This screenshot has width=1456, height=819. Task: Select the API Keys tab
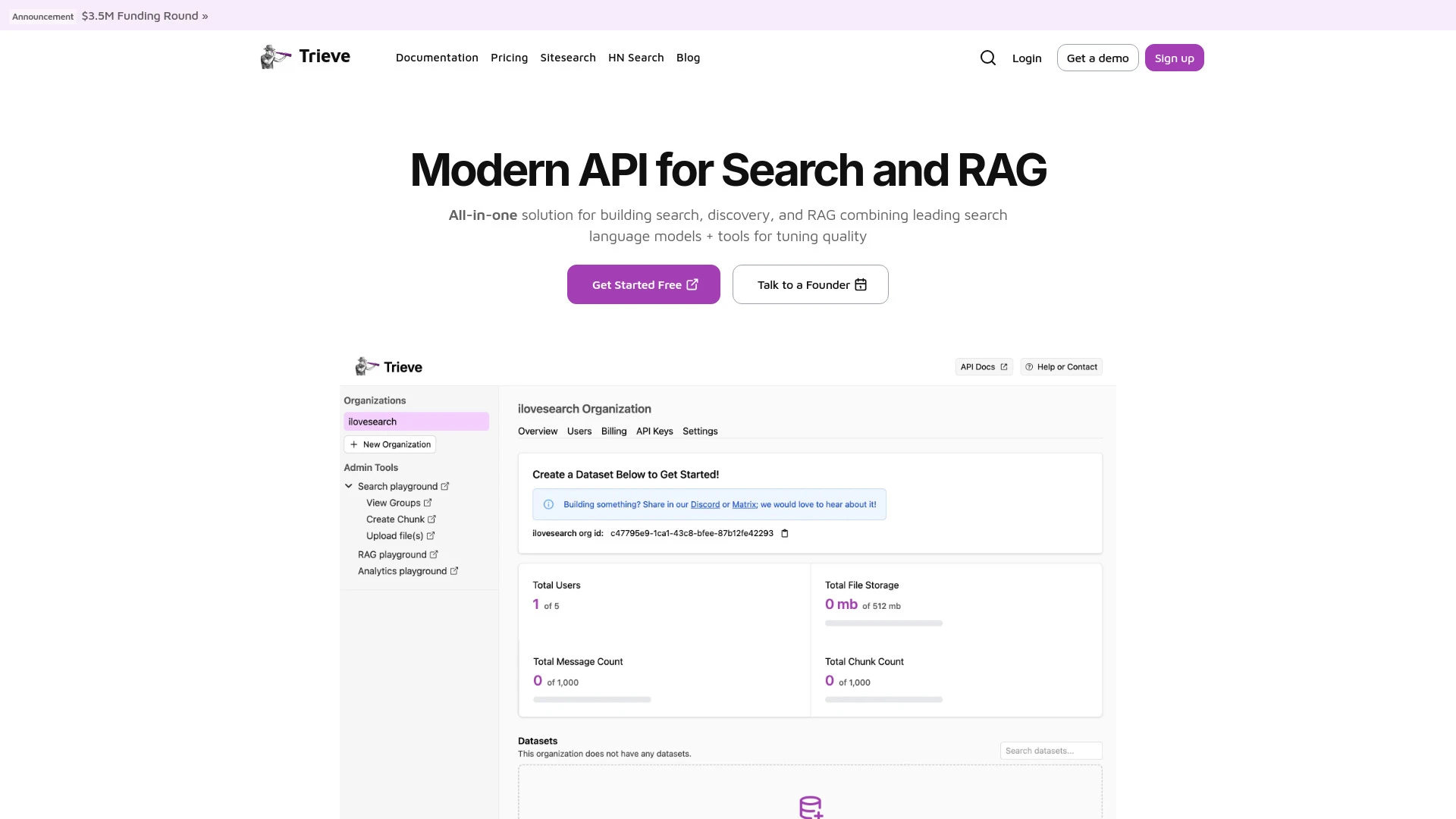[655, 431]
